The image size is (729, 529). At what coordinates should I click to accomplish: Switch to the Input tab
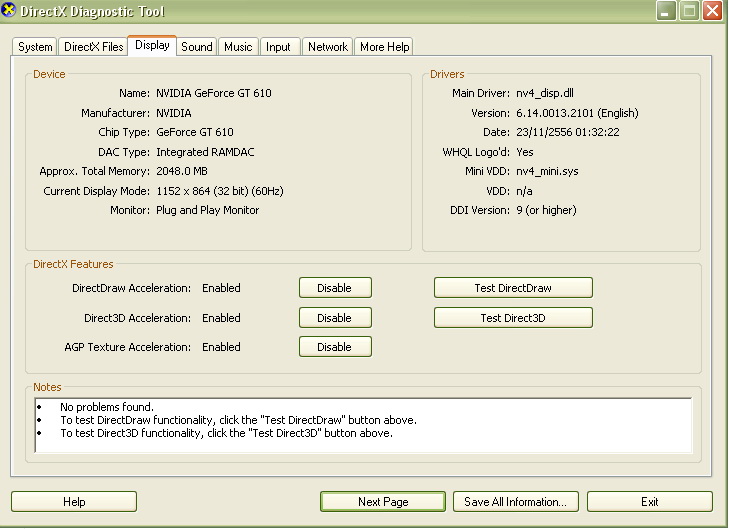click(278, 47)
